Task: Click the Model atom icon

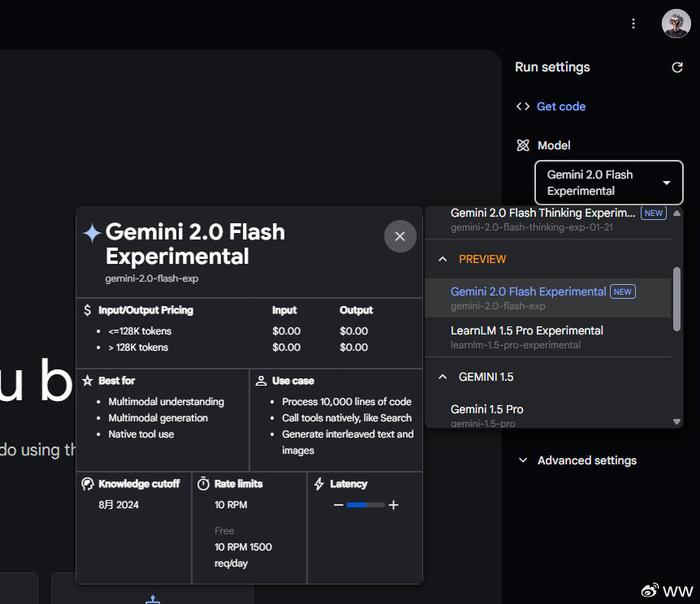Action: tap(523, 145)
